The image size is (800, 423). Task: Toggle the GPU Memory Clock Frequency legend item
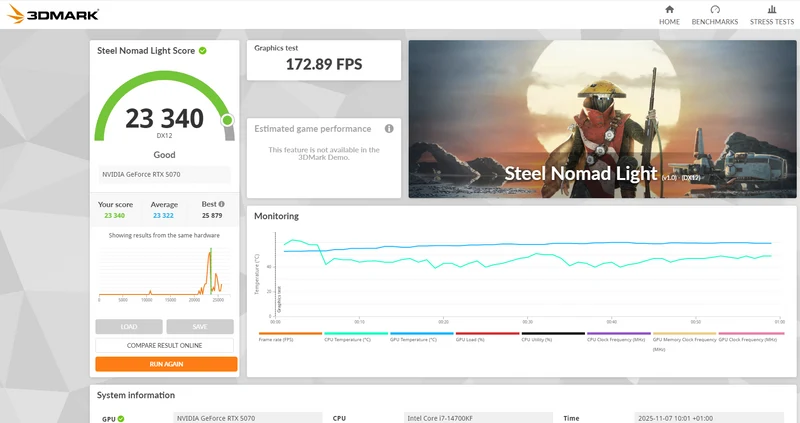(x=685, y=341)
